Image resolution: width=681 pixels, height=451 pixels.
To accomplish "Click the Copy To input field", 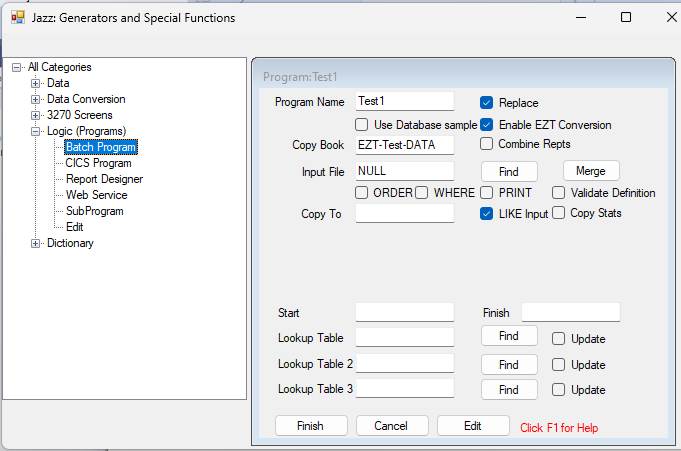I will pyautogui.click(x=405, y=213).
